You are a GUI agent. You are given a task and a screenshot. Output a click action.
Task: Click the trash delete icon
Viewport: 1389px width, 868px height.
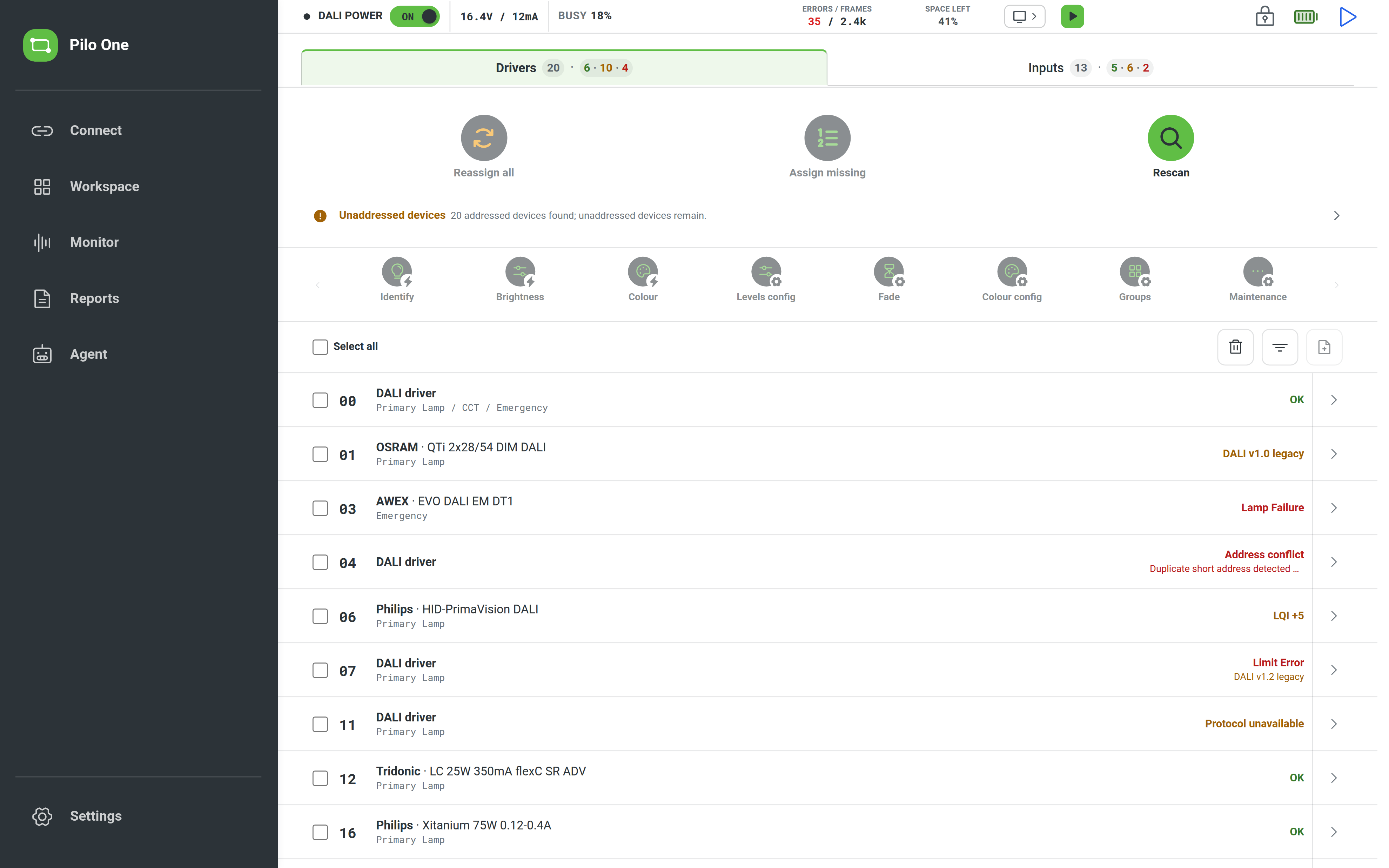pyautogui.click(x=1235, y=347)
